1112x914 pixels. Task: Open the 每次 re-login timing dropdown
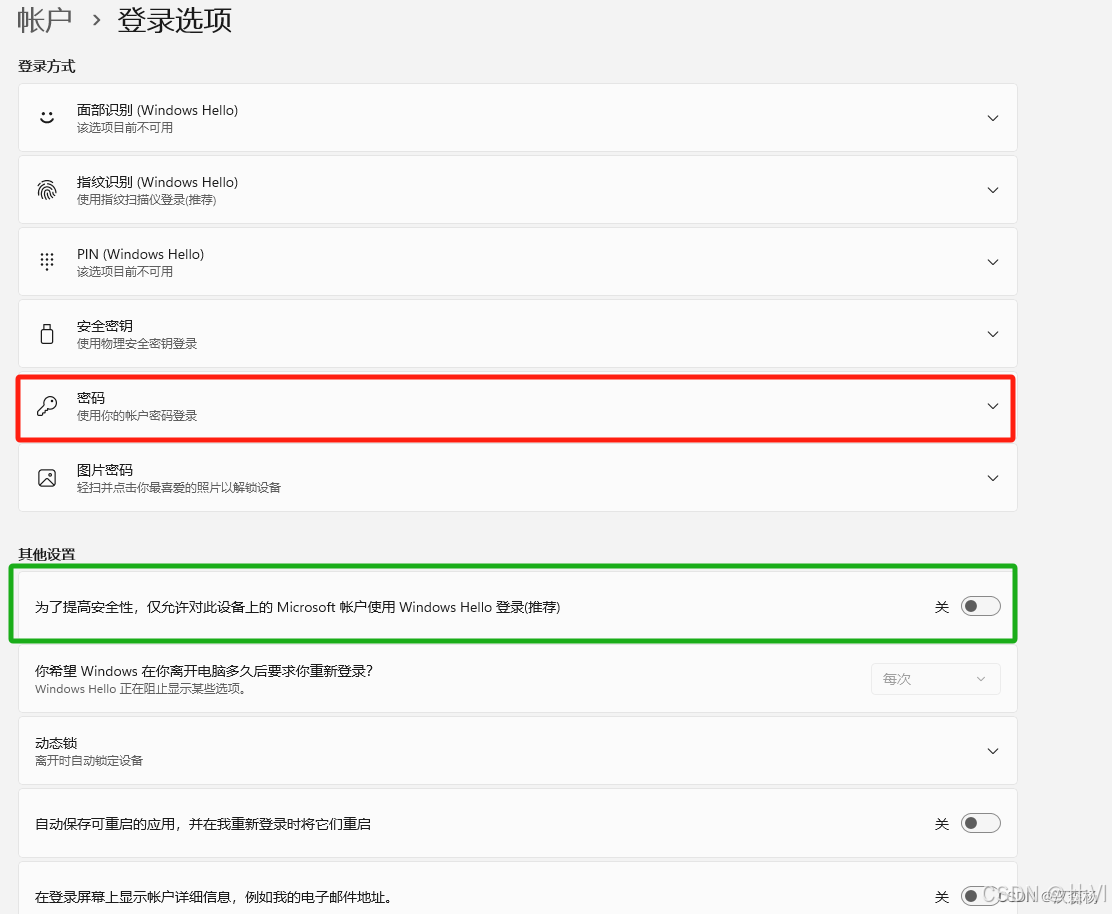(935, 679)
